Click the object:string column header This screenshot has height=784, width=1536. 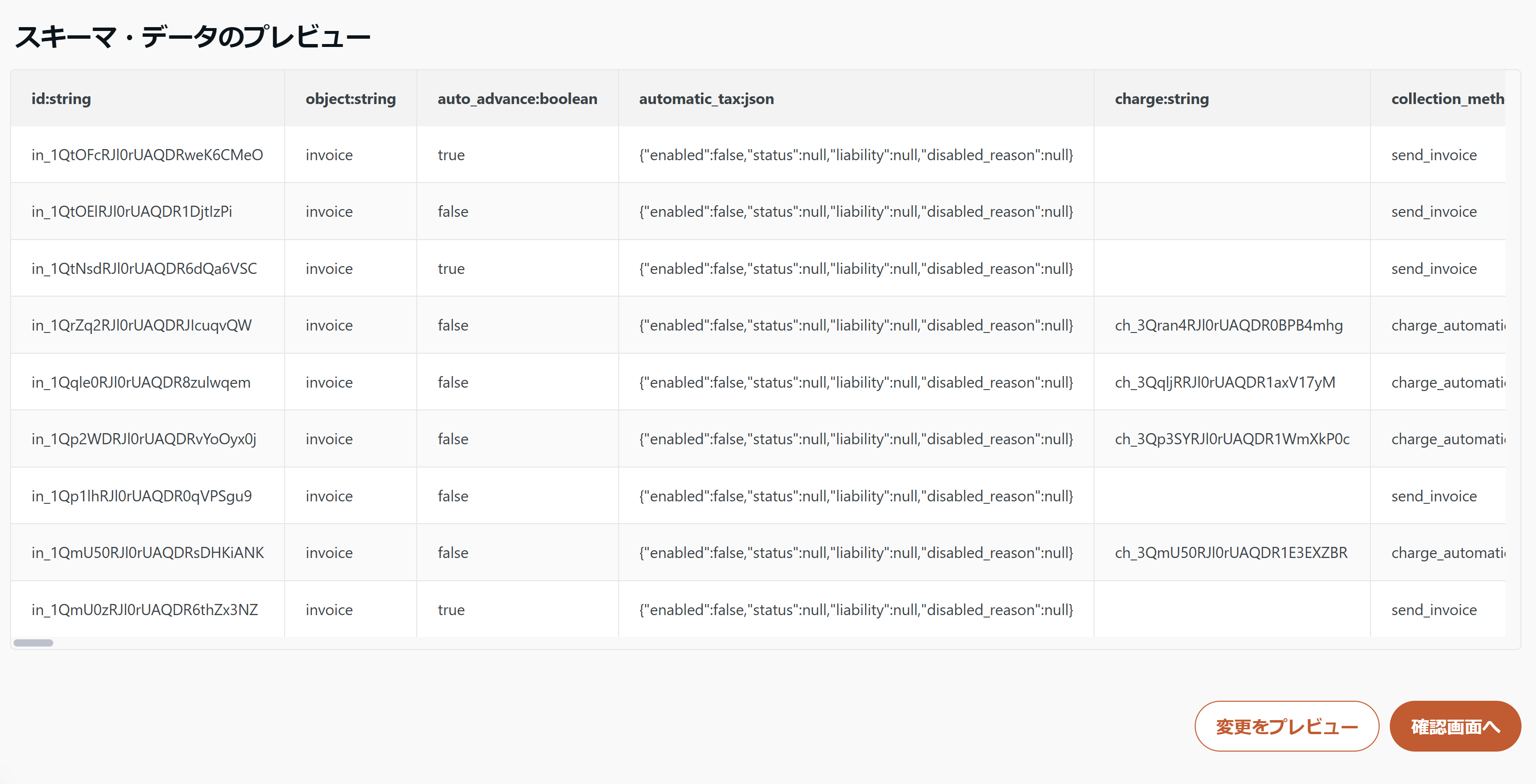[x=350, y=99]
